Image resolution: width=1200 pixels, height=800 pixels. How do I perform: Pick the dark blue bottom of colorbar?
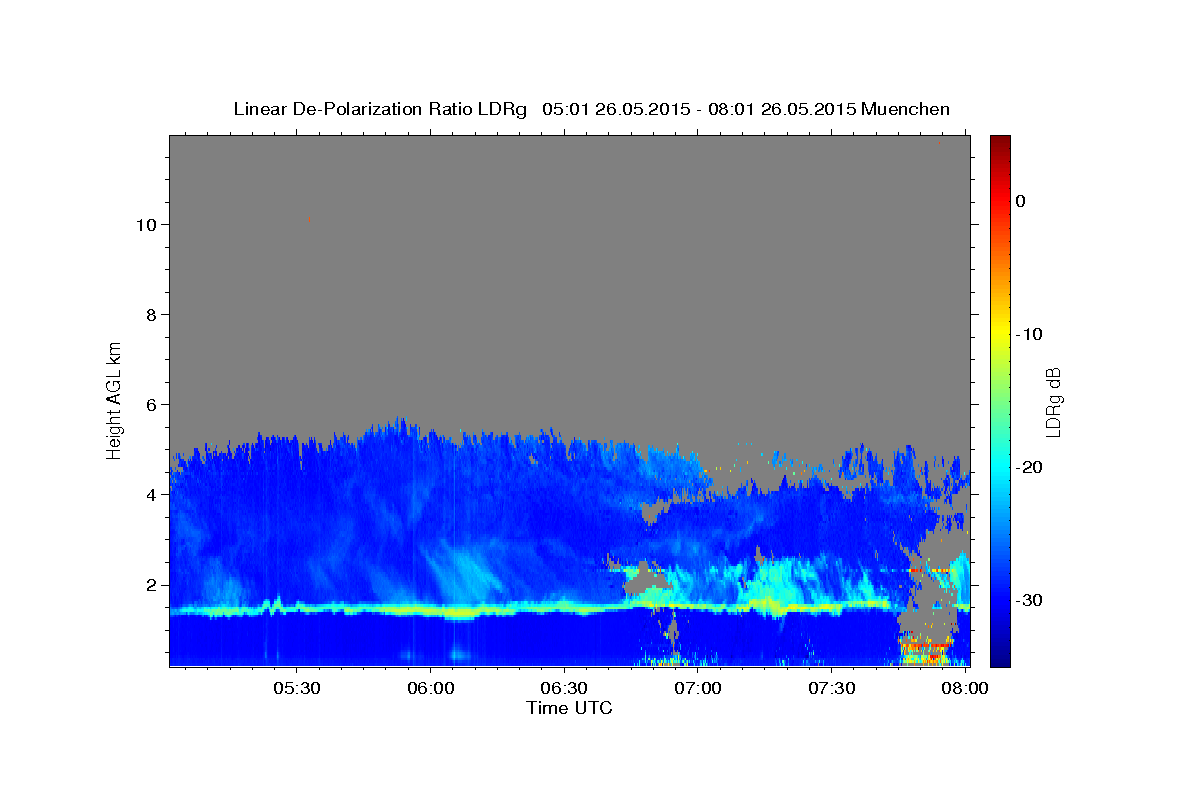1000,658
